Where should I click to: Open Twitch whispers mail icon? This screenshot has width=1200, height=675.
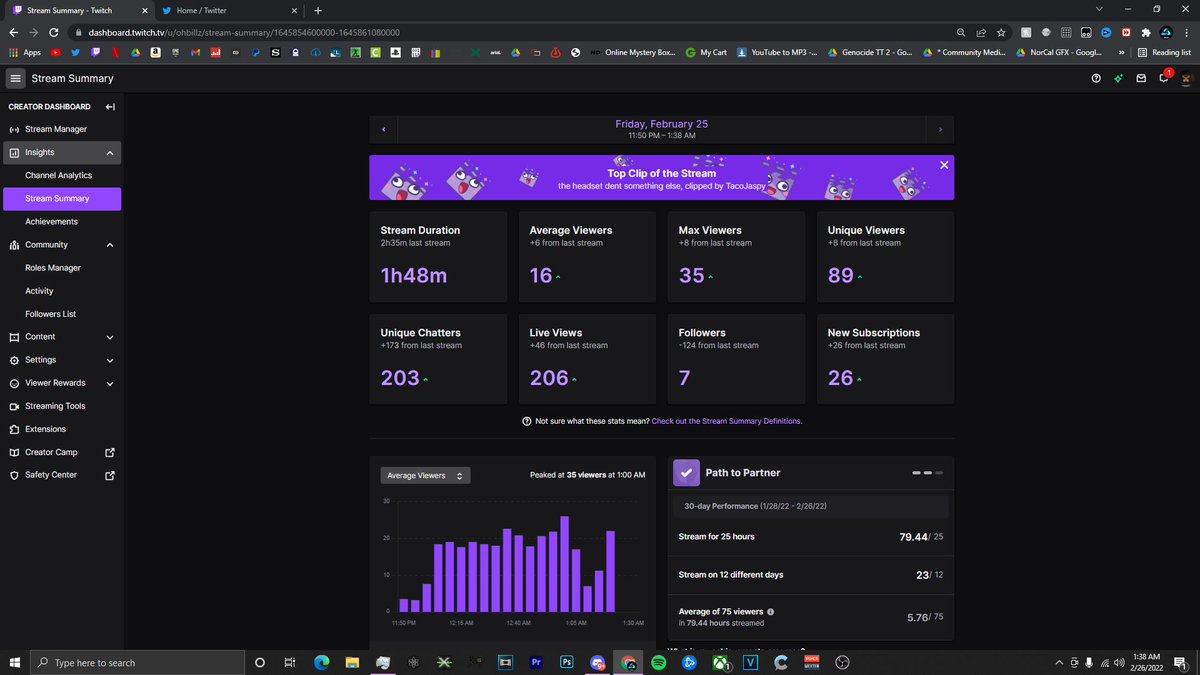coord(1140,78)
